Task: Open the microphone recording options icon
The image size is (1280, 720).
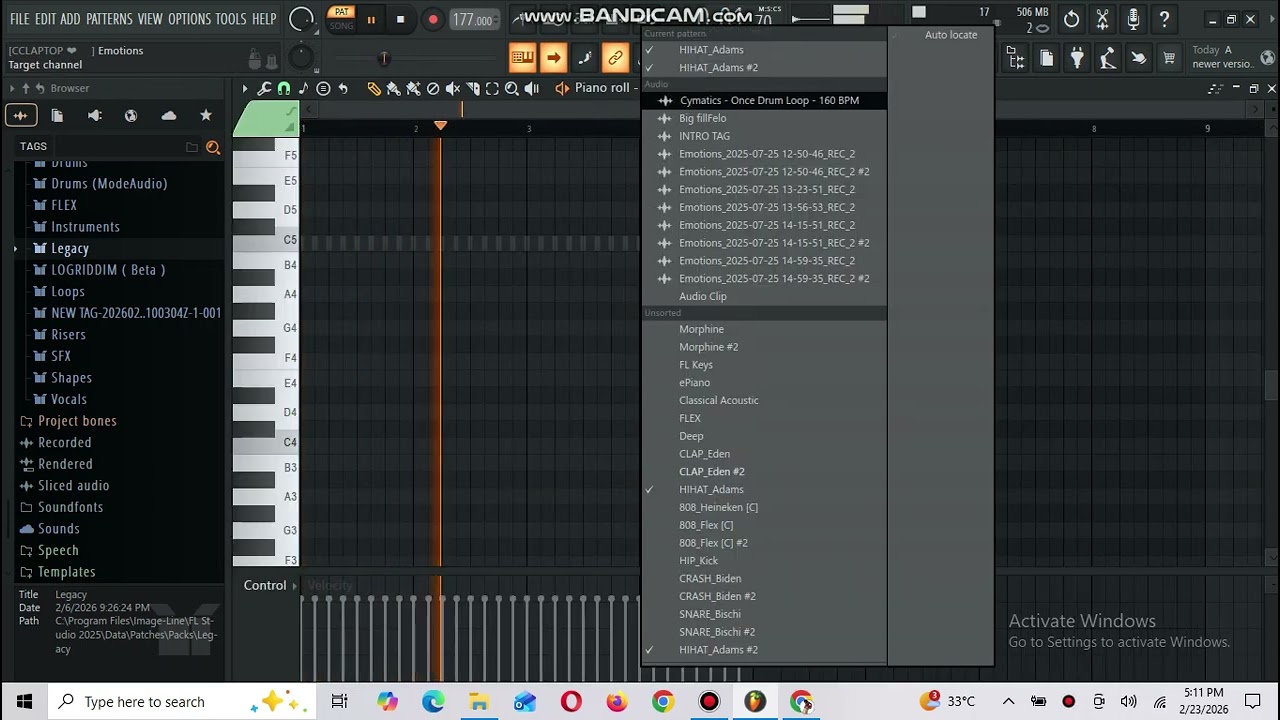Action: pos(1133,19)
